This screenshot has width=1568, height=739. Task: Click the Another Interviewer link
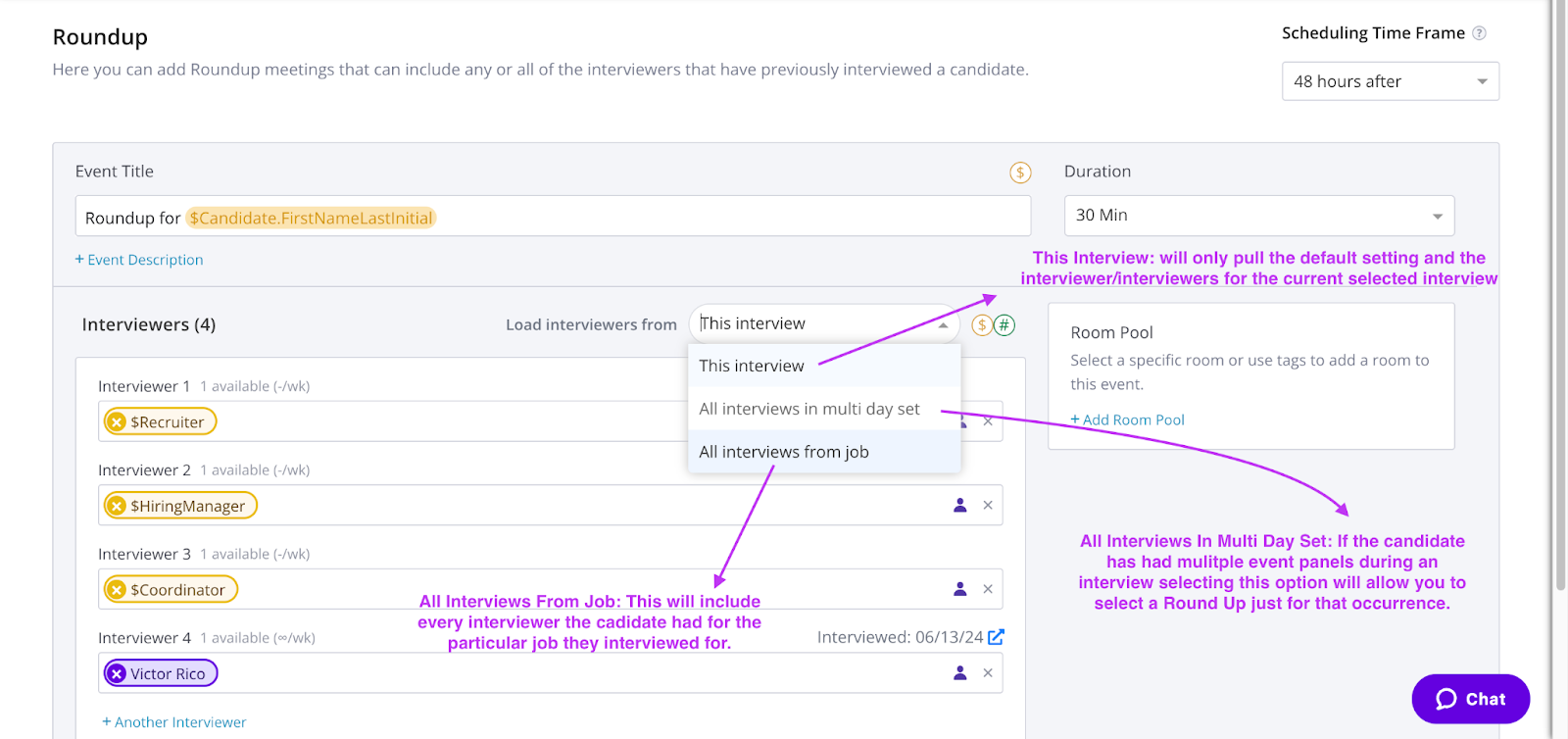[x=174, y=722]
